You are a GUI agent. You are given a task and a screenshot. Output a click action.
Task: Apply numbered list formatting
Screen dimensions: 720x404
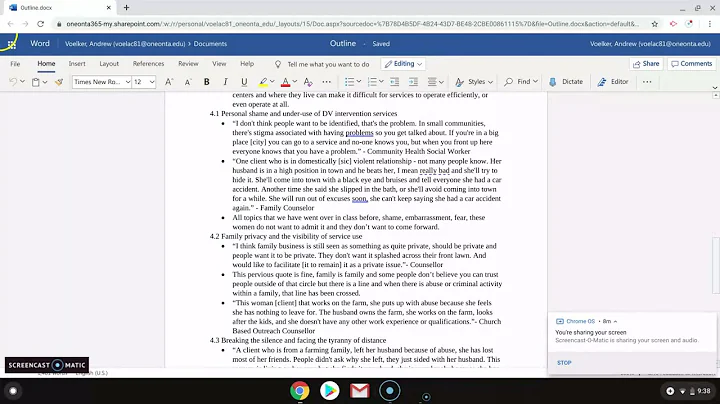(372, 82)
